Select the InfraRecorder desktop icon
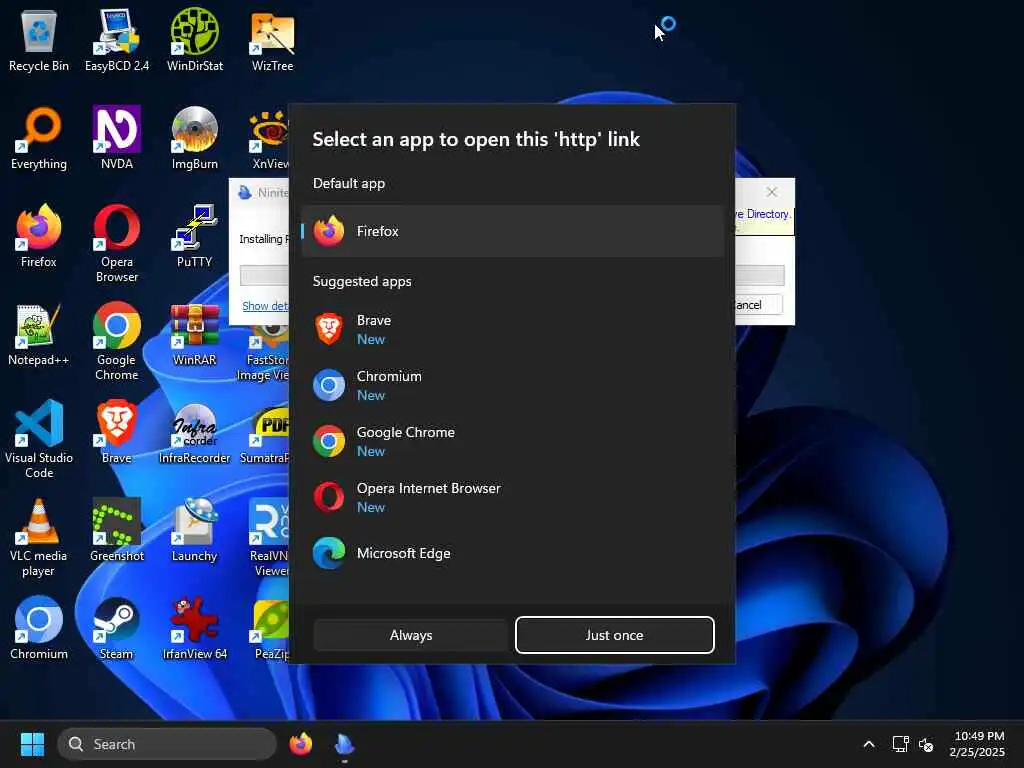Image resolution: width=1024 pixels, height=768 pixels. click(195, 432)
